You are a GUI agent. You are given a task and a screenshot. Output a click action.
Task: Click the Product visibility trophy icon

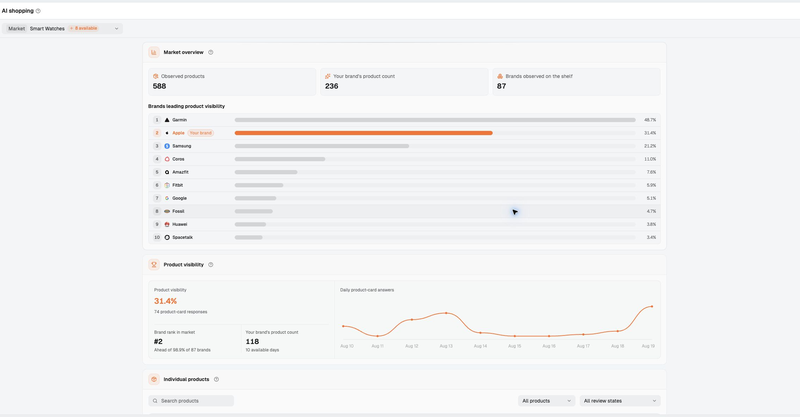[154, 264]
